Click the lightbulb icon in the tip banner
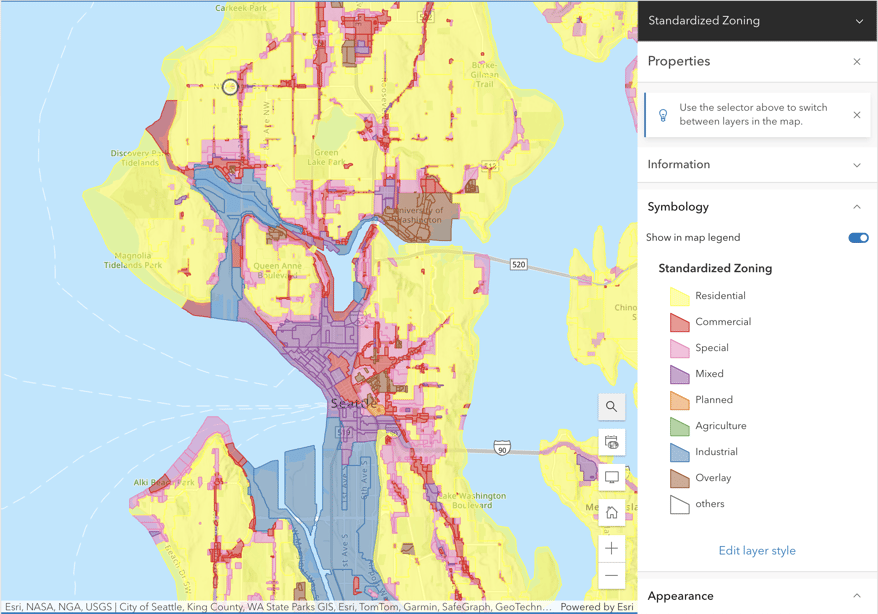The image size is (878, 614). pos(662,115)
